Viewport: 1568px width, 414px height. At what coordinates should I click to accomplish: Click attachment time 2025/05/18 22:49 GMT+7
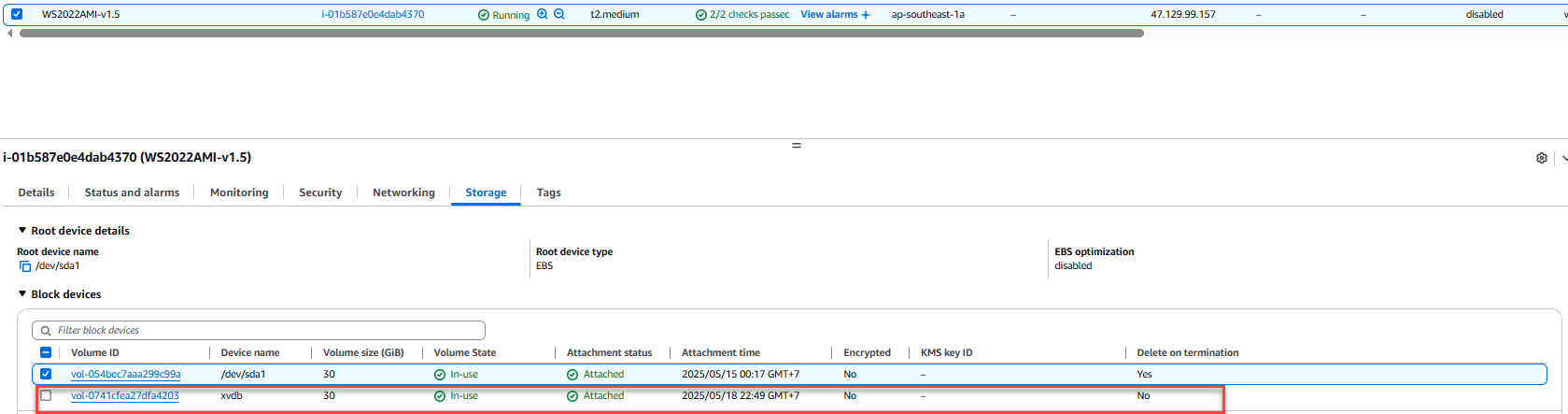pyautogui.click(x=741, y=395)
